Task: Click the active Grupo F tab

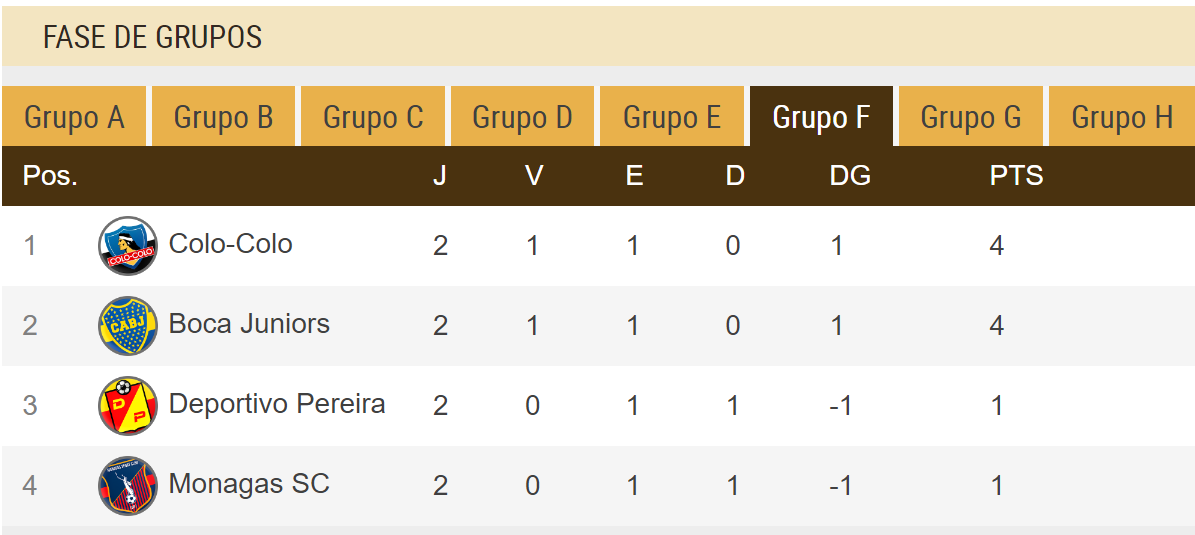Action: (x=821, y=117)
